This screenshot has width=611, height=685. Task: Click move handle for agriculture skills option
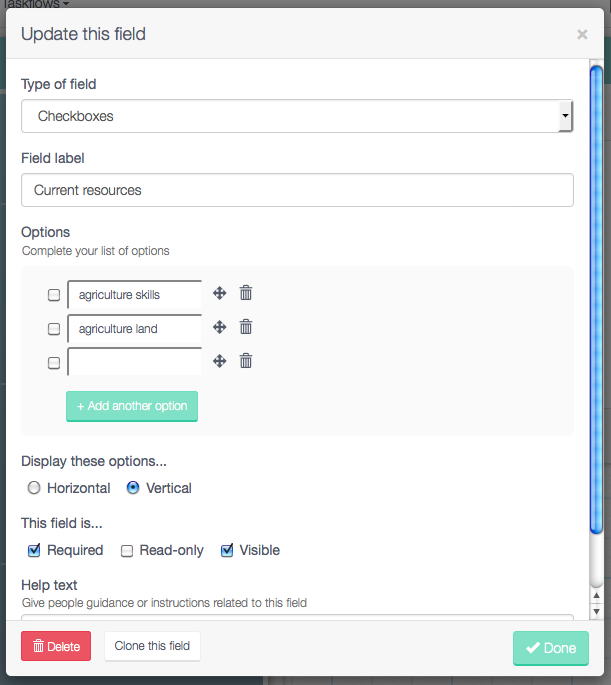tap(220, 293)
